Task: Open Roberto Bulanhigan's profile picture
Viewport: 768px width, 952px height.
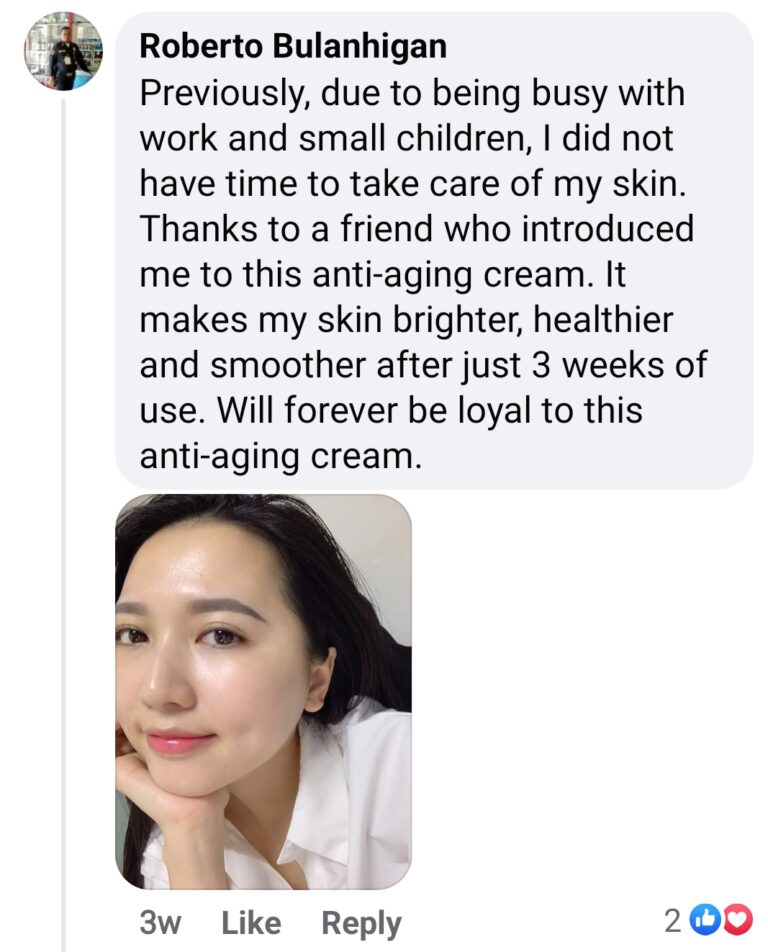Action: pos(62,52)
